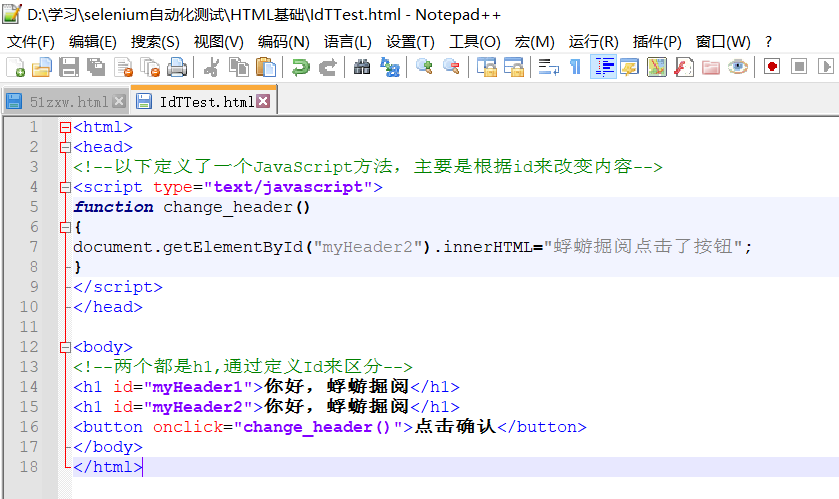Toggle synchronize horizontal scrolling icon
This screenshot has width=839, height=499.
coord(514,67)
